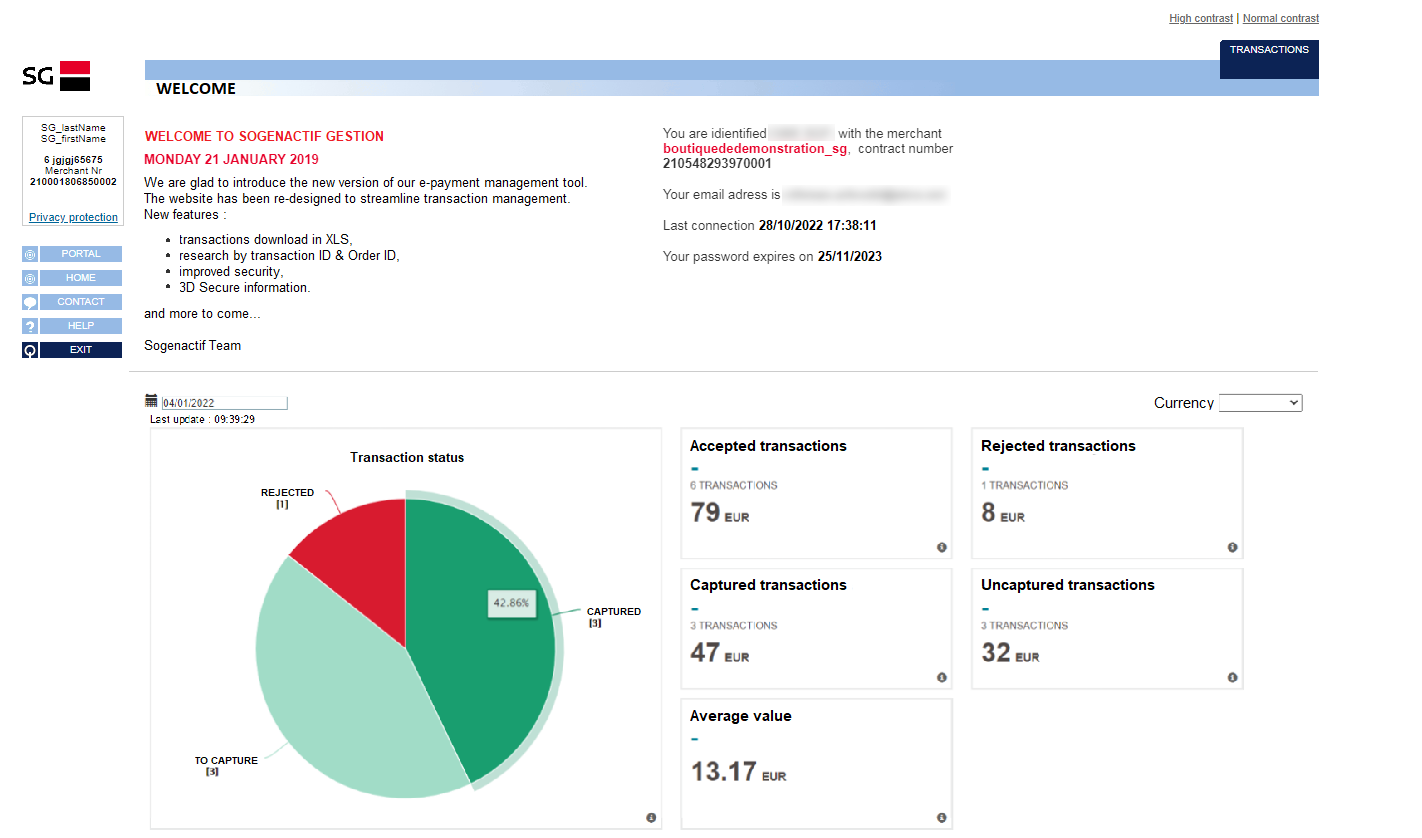Open the PORTAL menu item
The height and width of the screenshot is (838, 1422).
click(x=81, y=254)
